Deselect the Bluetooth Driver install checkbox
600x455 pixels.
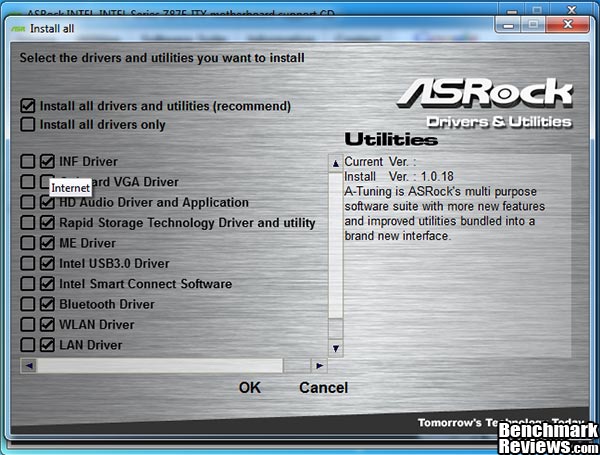click(47, 304)
